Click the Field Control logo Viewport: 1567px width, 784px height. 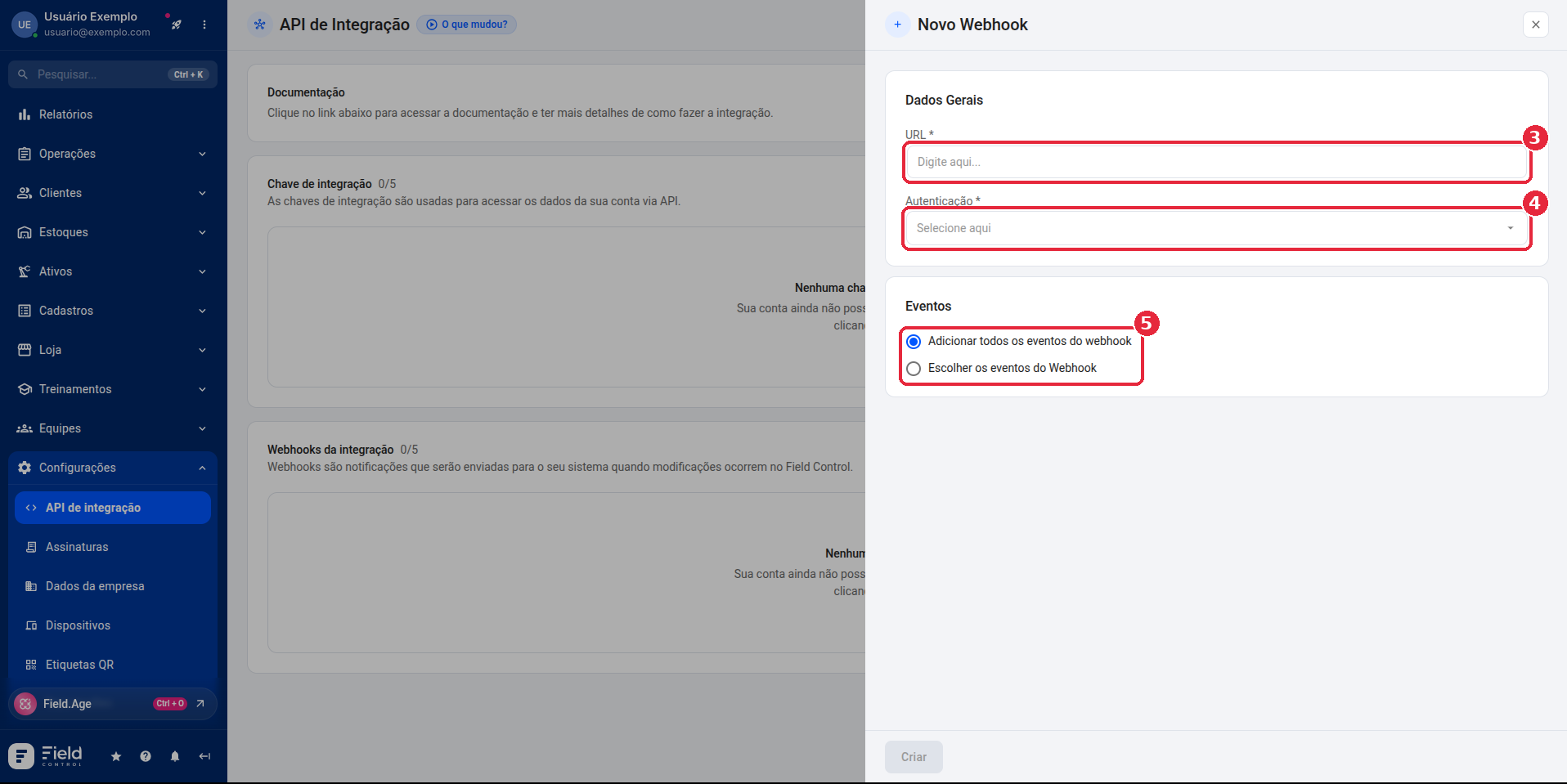click(46, 756)
